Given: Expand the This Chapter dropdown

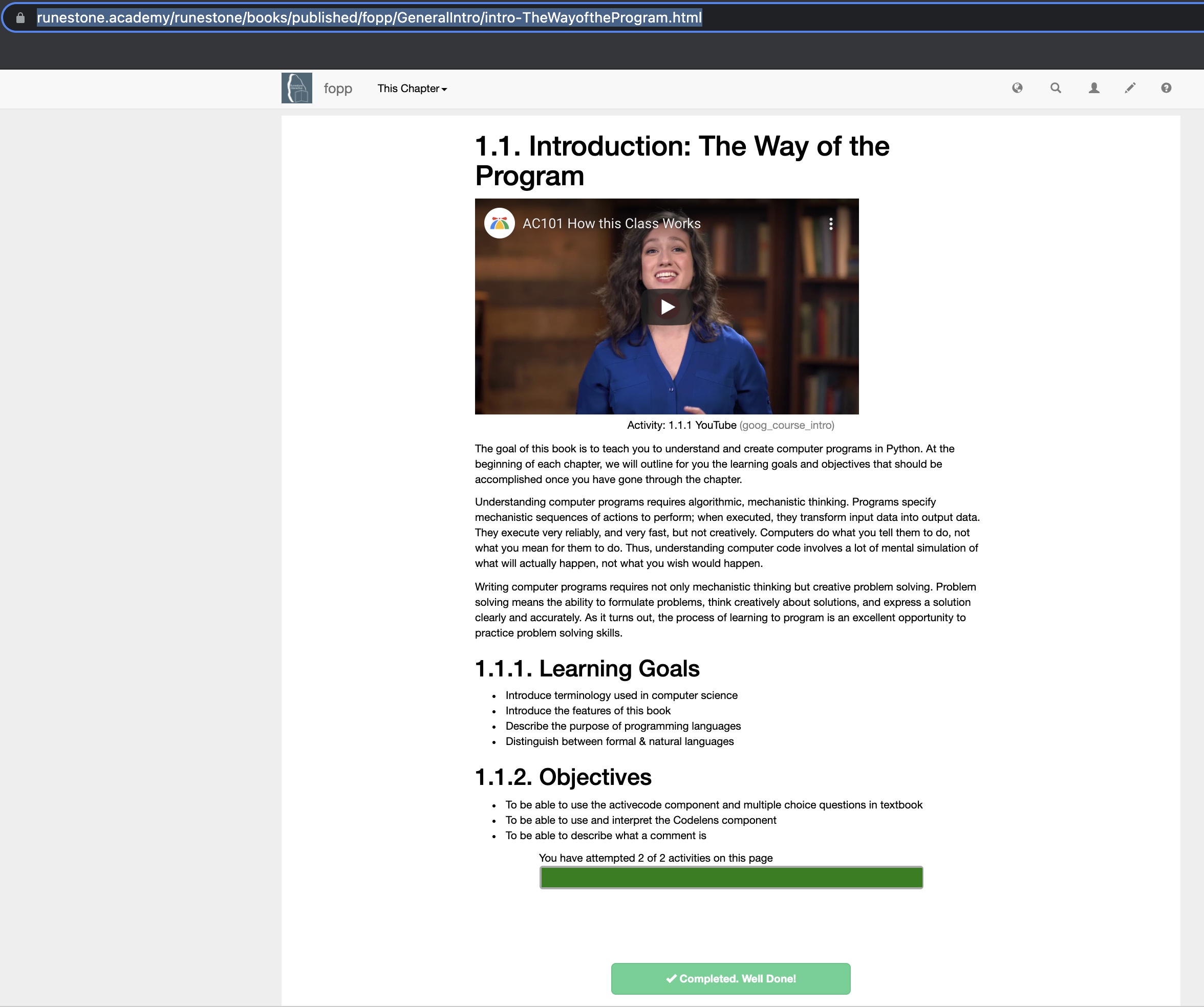Looking at the screenshot, I should pyautogui.click(x=412, y=89).
